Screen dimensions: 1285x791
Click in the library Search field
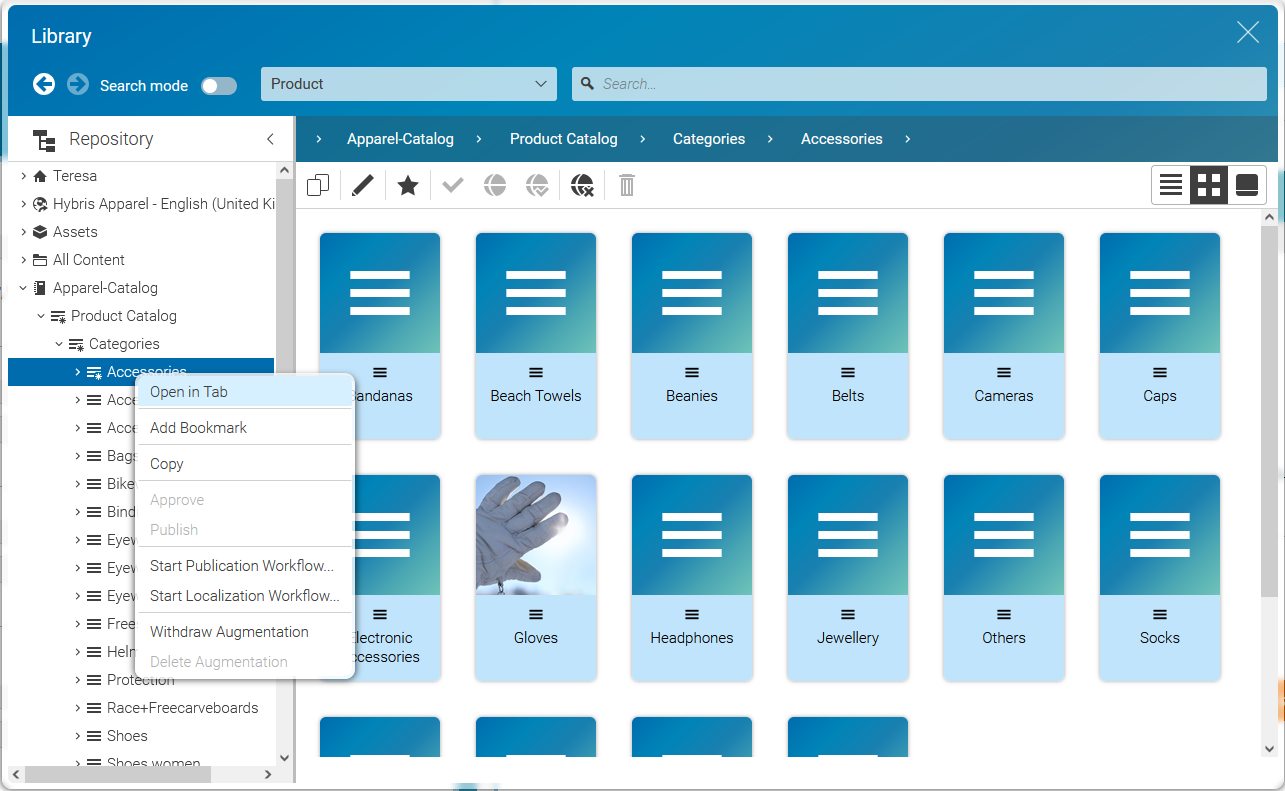click(x=920, y=84)
